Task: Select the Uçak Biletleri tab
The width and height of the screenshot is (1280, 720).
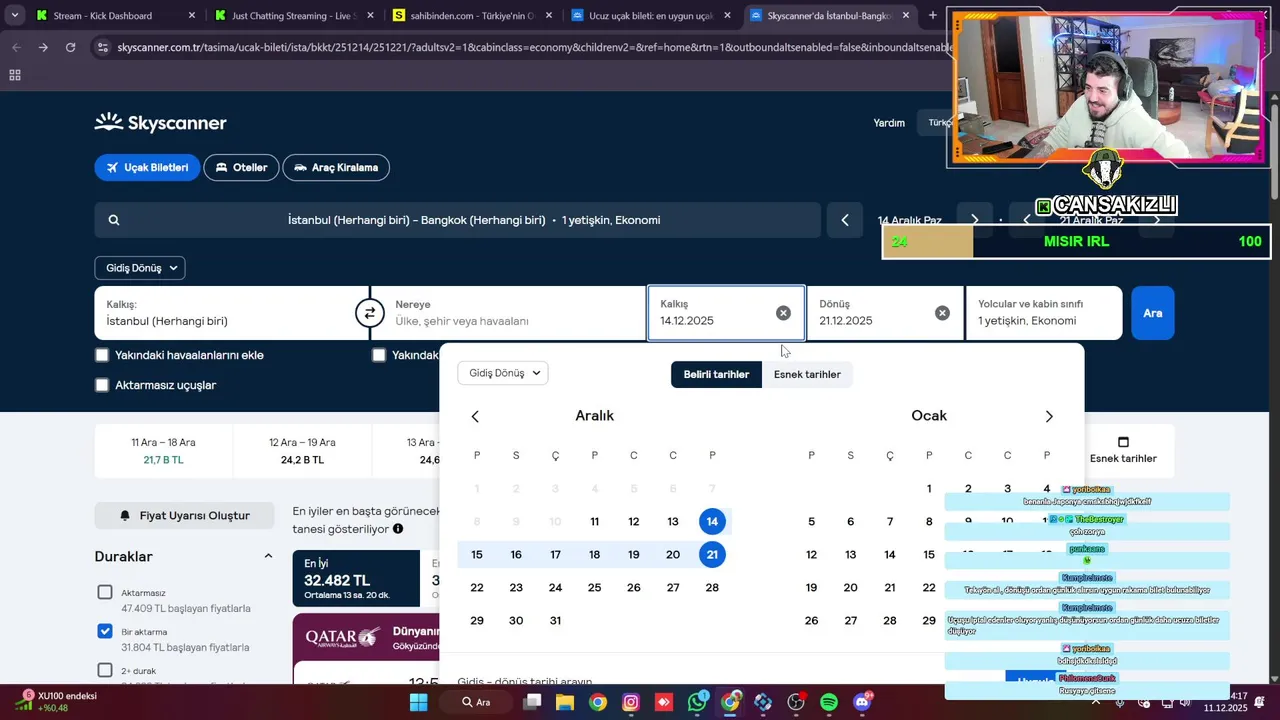Action: click(148, 168)
